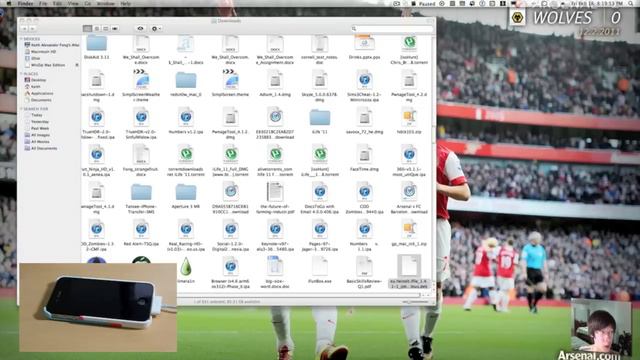Show All Images smart search
Image resolution: width=640 pixels, height=360 pixels.
click(x=37, y=135)
